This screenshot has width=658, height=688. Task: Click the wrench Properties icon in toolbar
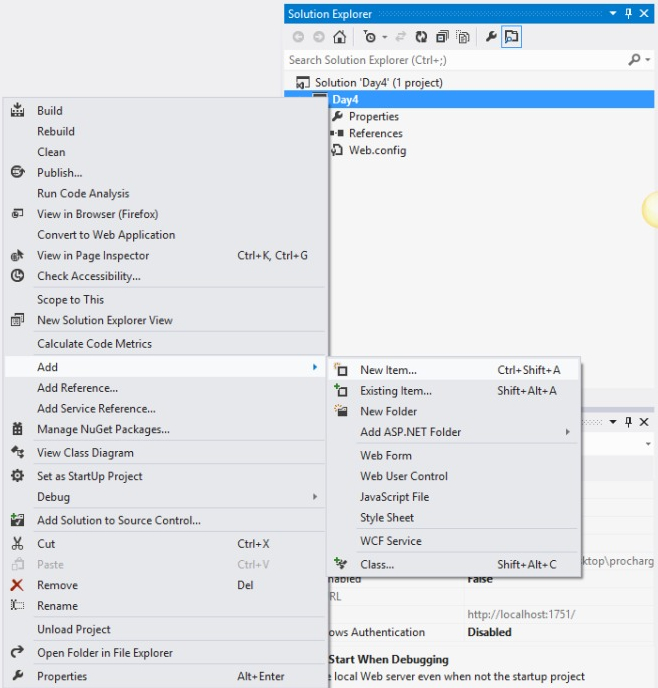point(491,36)
